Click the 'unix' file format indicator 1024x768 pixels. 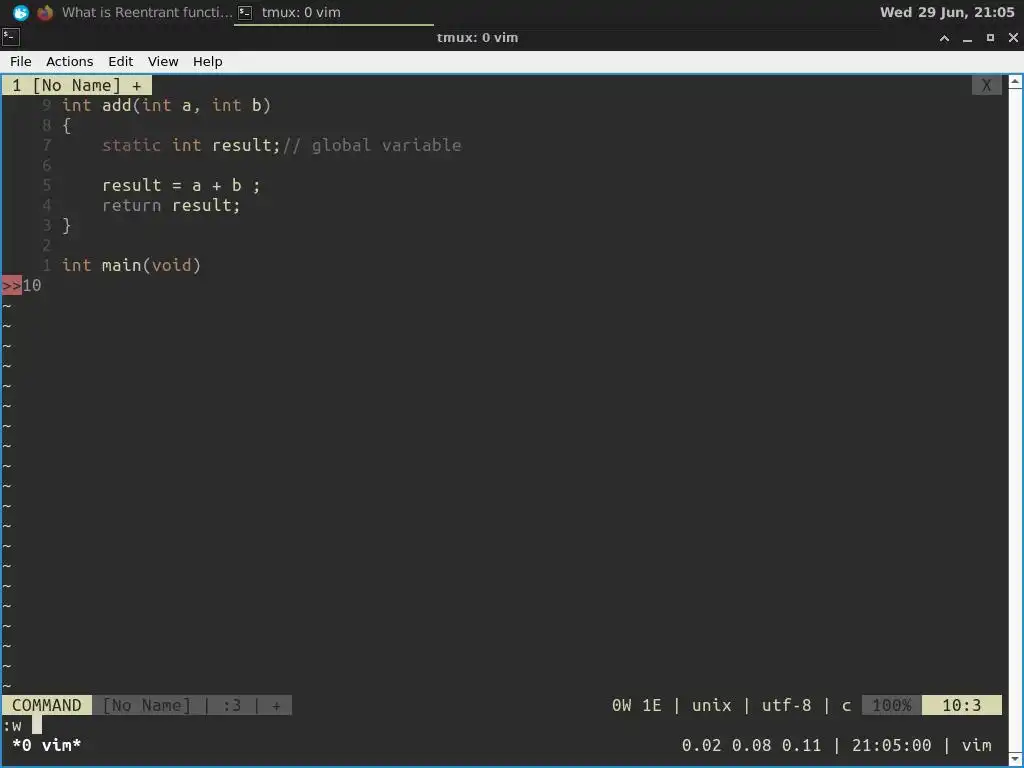tap(711, 705)
